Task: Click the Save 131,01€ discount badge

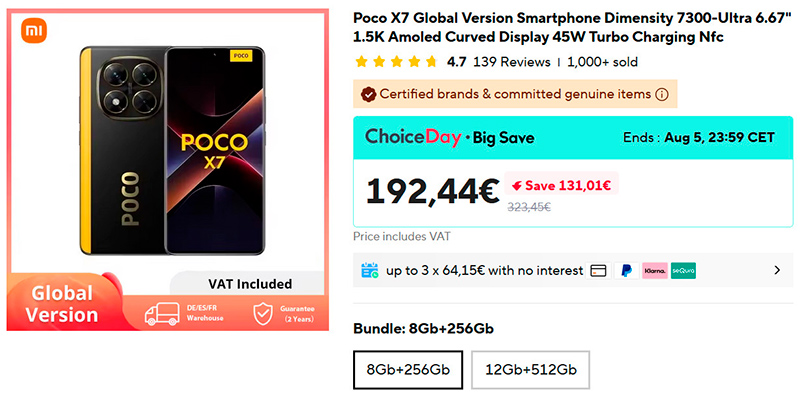Action: pos(561,186)
